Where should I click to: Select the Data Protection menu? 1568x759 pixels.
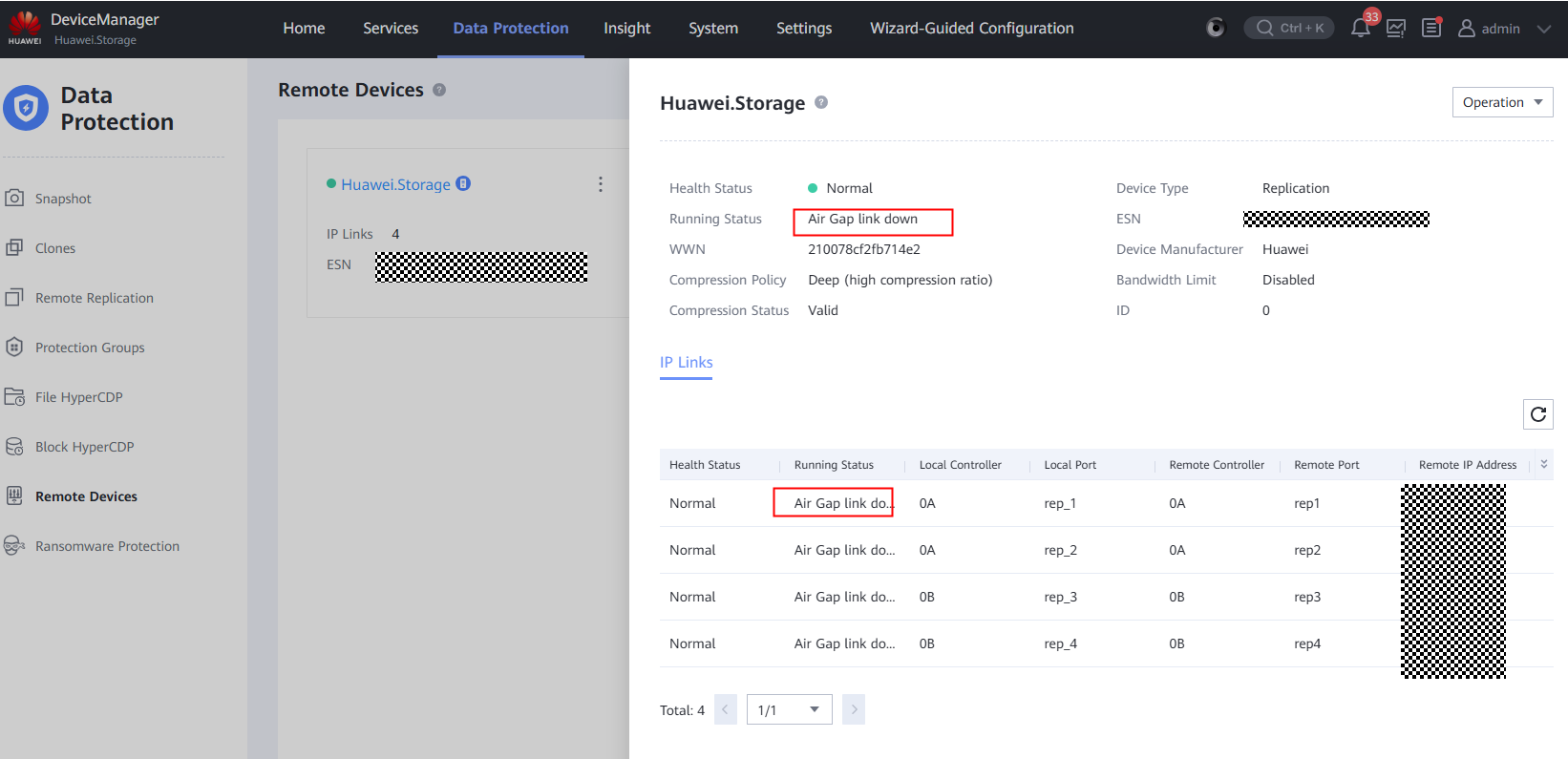[x=511, y=29]
